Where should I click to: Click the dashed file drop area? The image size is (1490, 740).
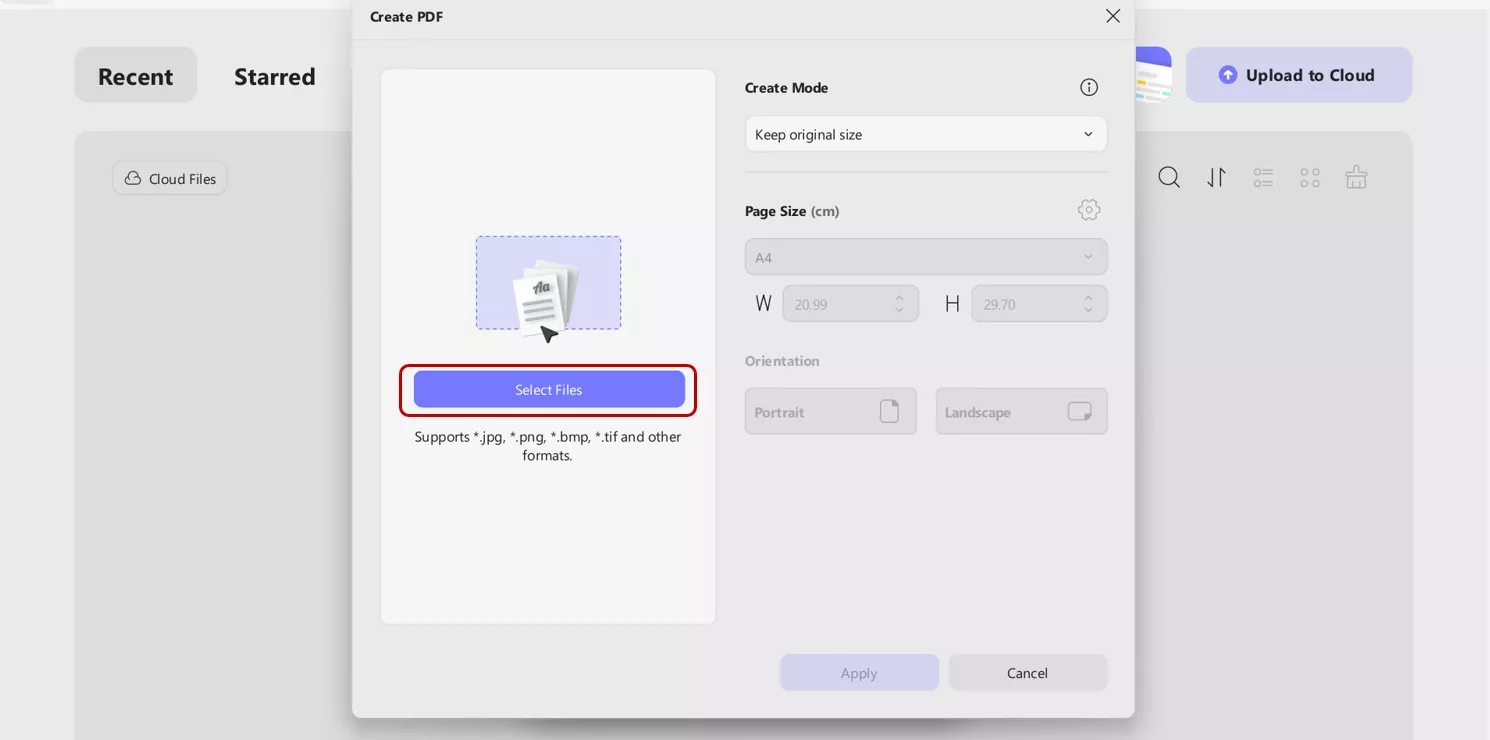tap(548, 283)
